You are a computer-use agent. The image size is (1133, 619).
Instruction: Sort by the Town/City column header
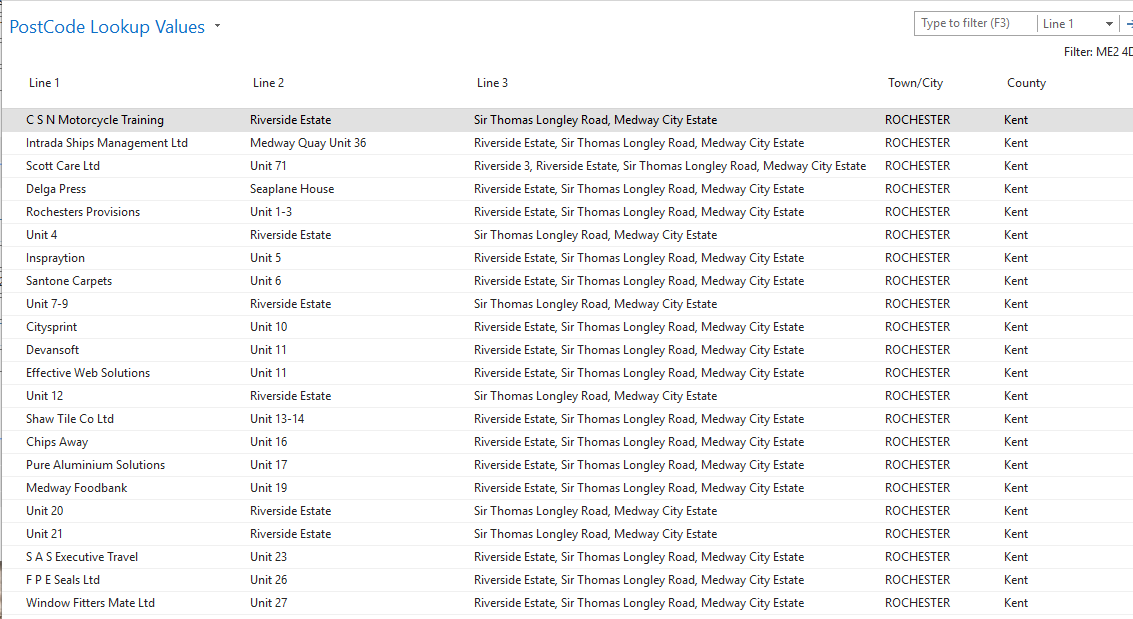[x=916, y=83]
